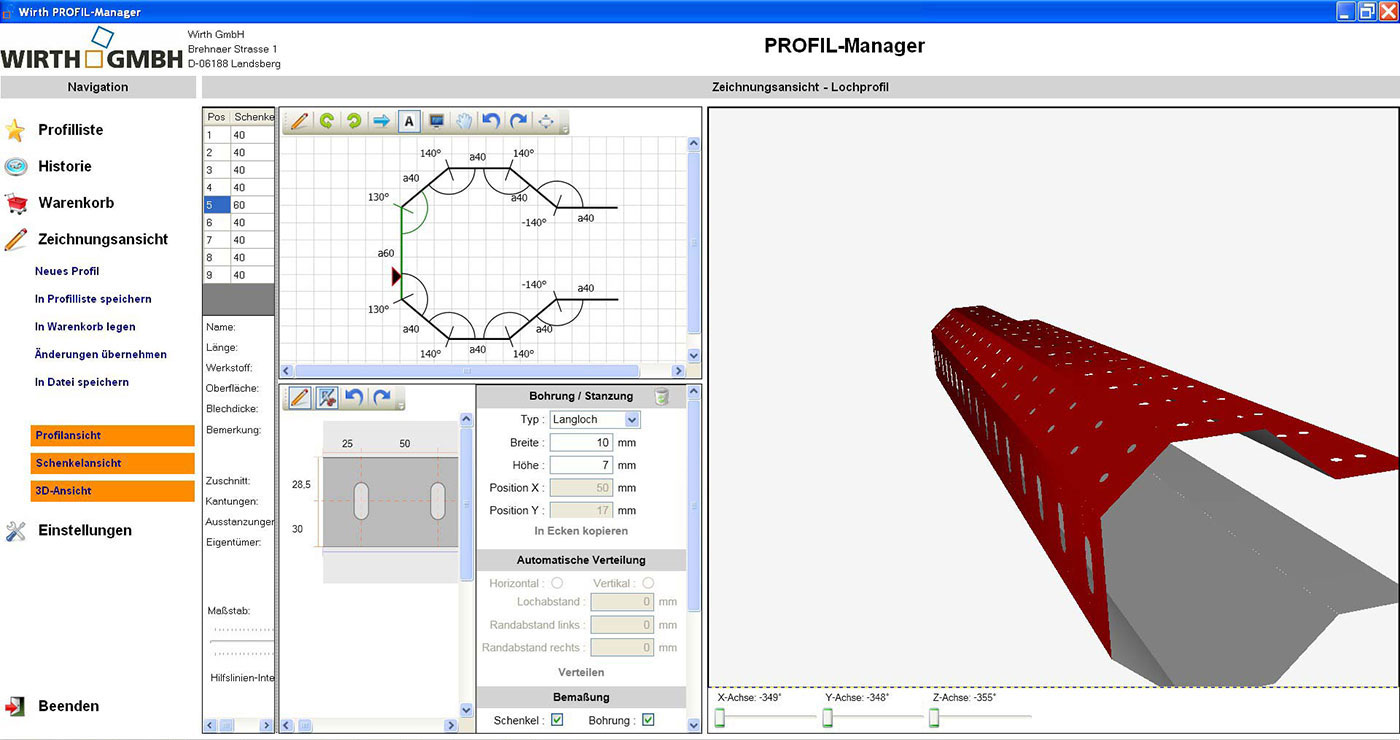Click the blue right arrow toolbar icon

(x=381, y=121)
